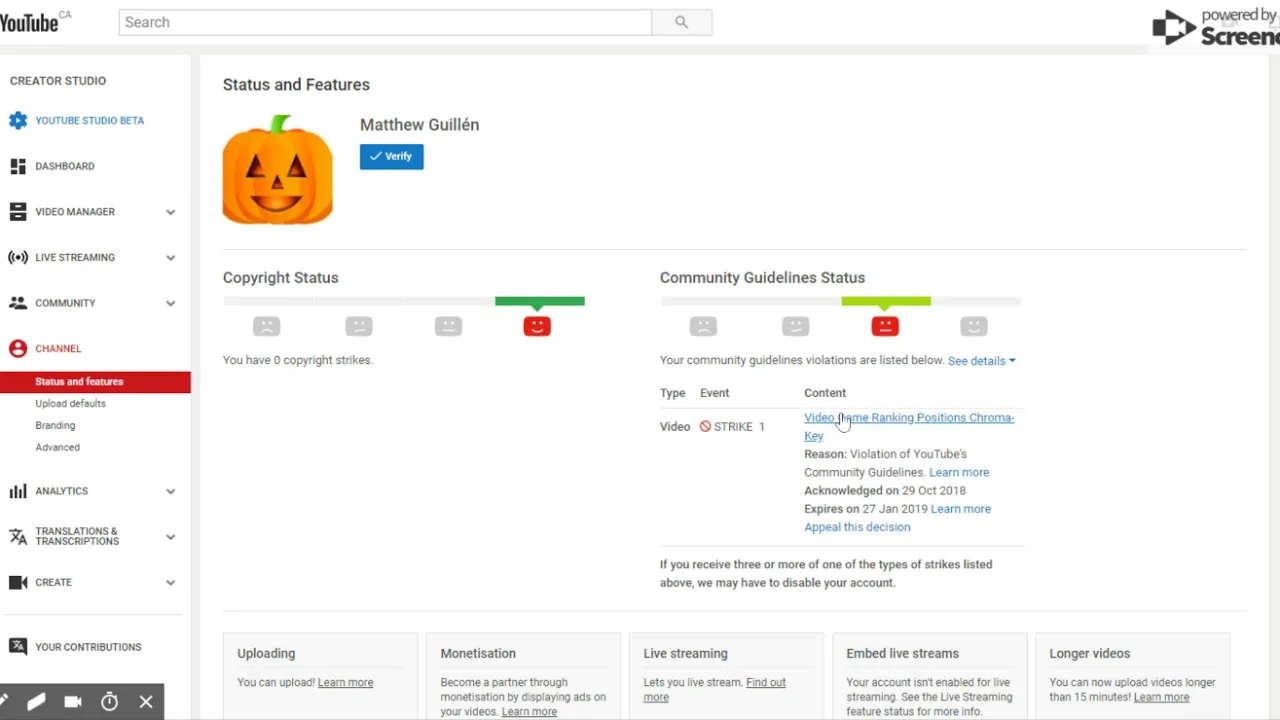Click Embed live streams card heading
This screenshot has height=720, width=1280.
coord(902,654)
